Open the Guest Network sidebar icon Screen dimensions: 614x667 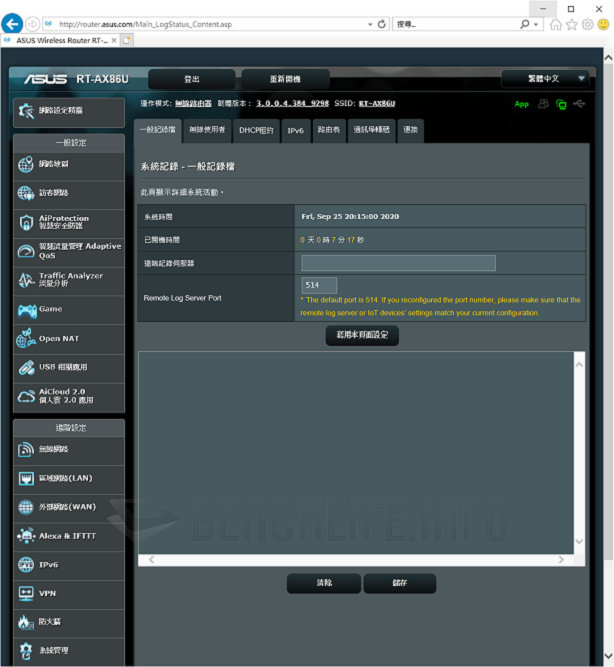(26, 193)
